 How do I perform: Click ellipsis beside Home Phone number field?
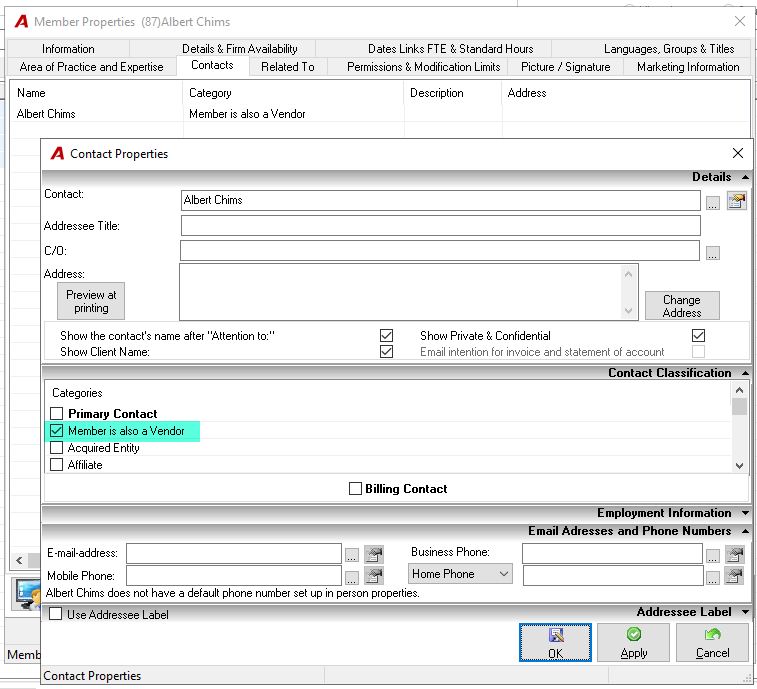pyautogui.click(x=713, y=577)
